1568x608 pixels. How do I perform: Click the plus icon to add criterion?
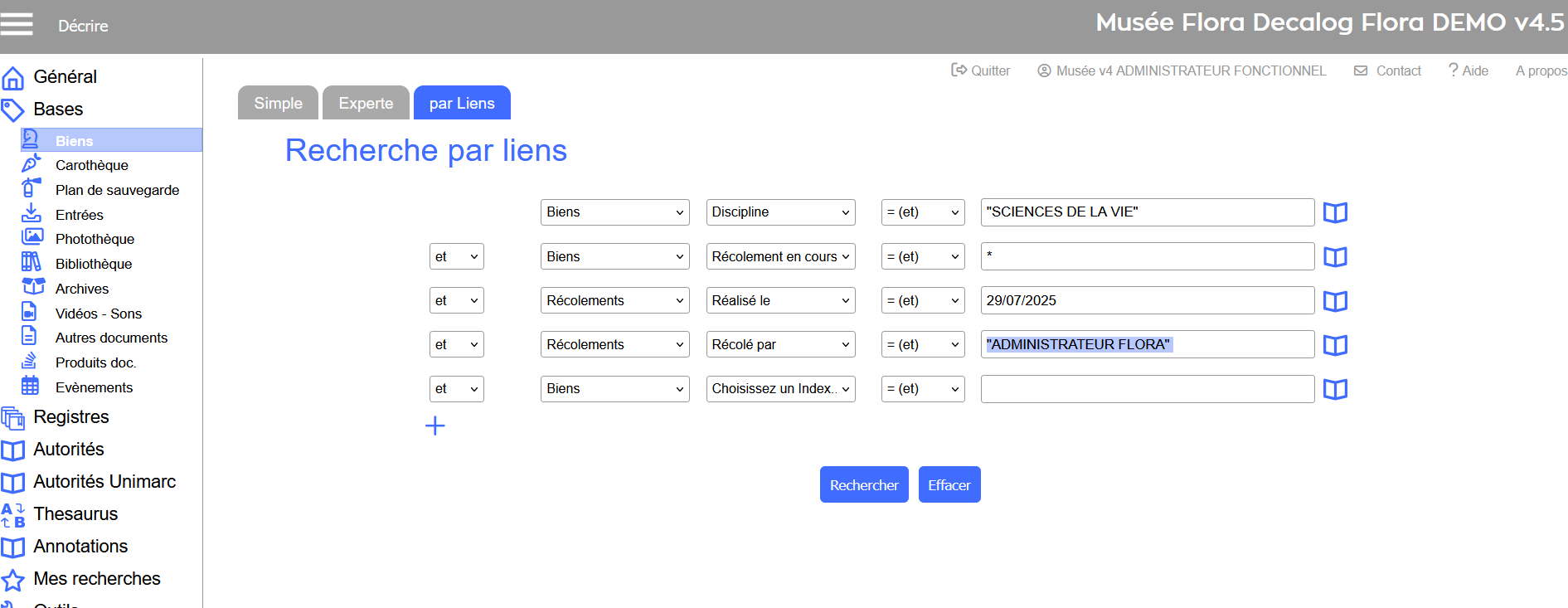click(435, 426)
